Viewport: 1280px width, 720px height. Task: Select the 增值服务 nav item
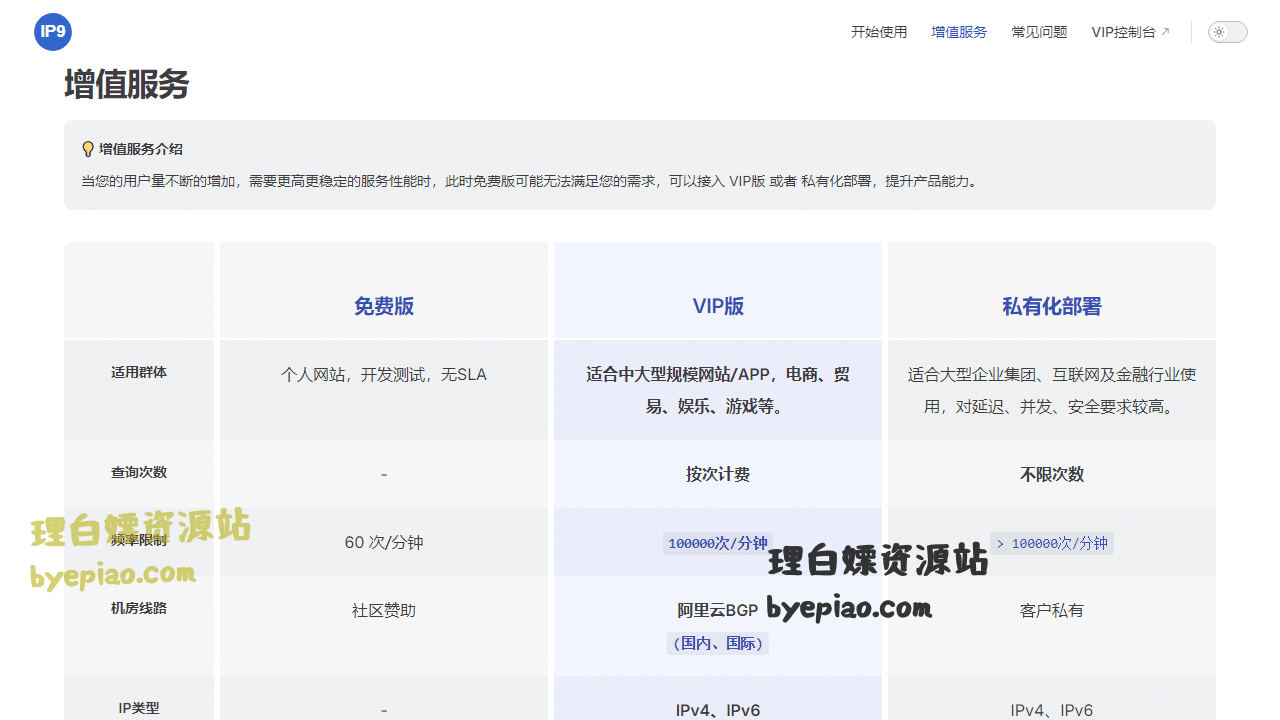[x=959, y=32]
